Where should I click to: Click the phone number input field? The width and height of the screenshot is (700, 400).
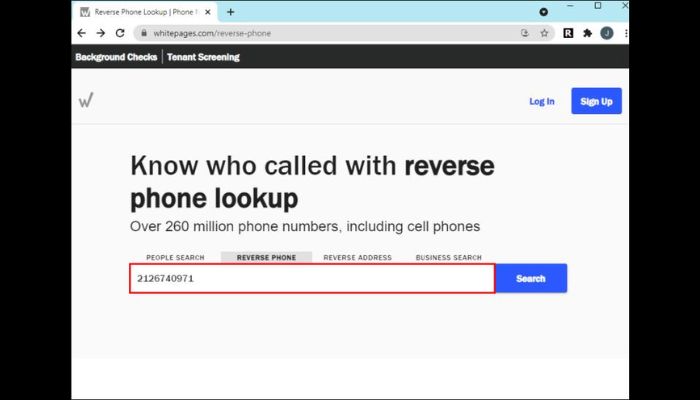(312, 279)
